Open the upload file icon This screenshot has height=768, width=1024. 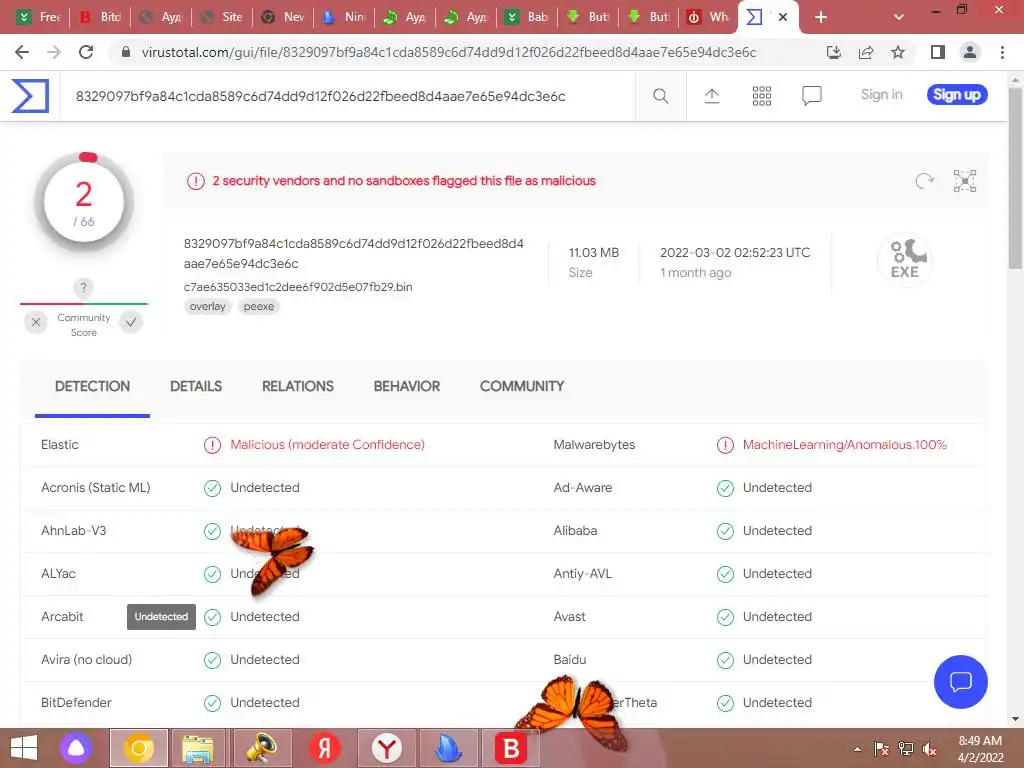pos(712,96)
